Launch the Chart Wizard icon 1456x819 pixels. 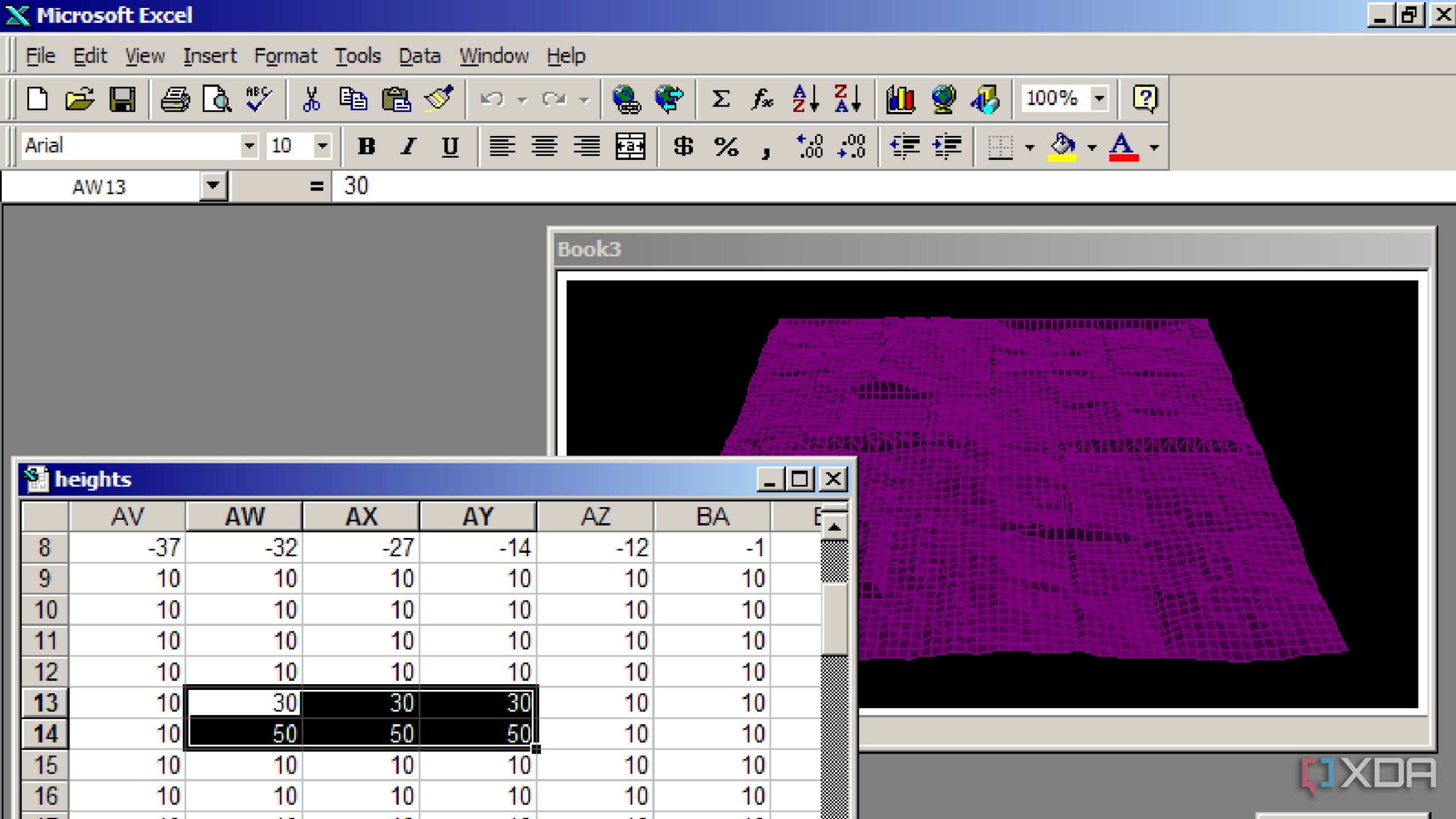[900, 100]
